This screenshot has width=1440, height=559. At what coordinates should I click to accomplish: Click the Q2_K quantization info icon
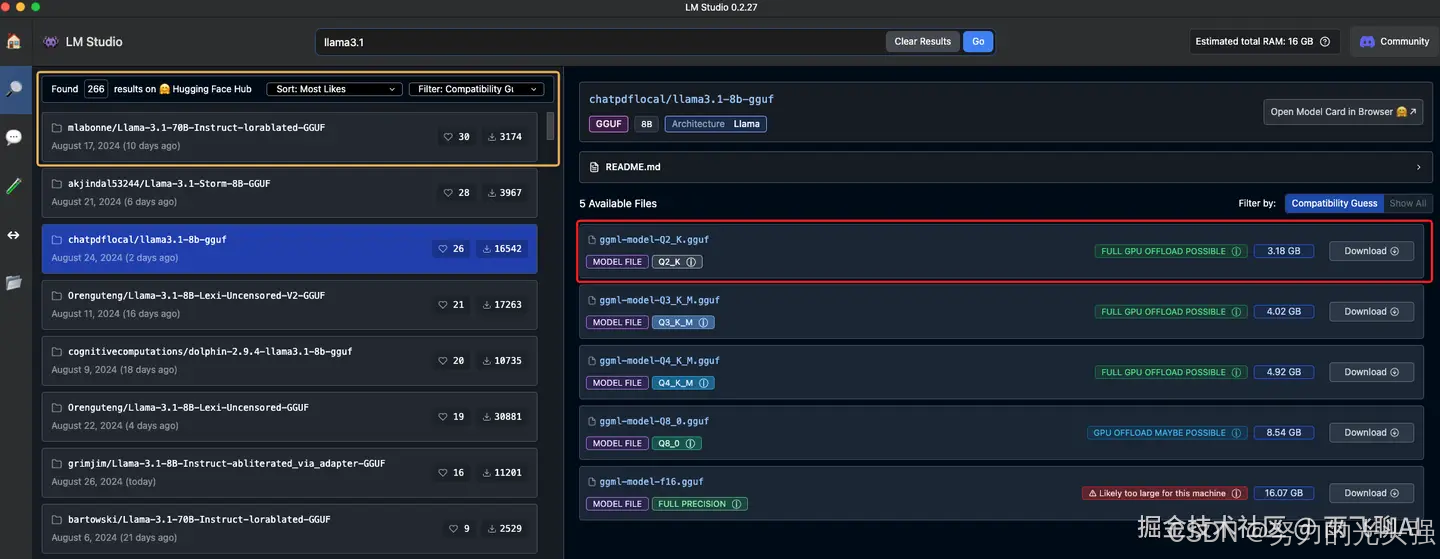click(691, 262)
